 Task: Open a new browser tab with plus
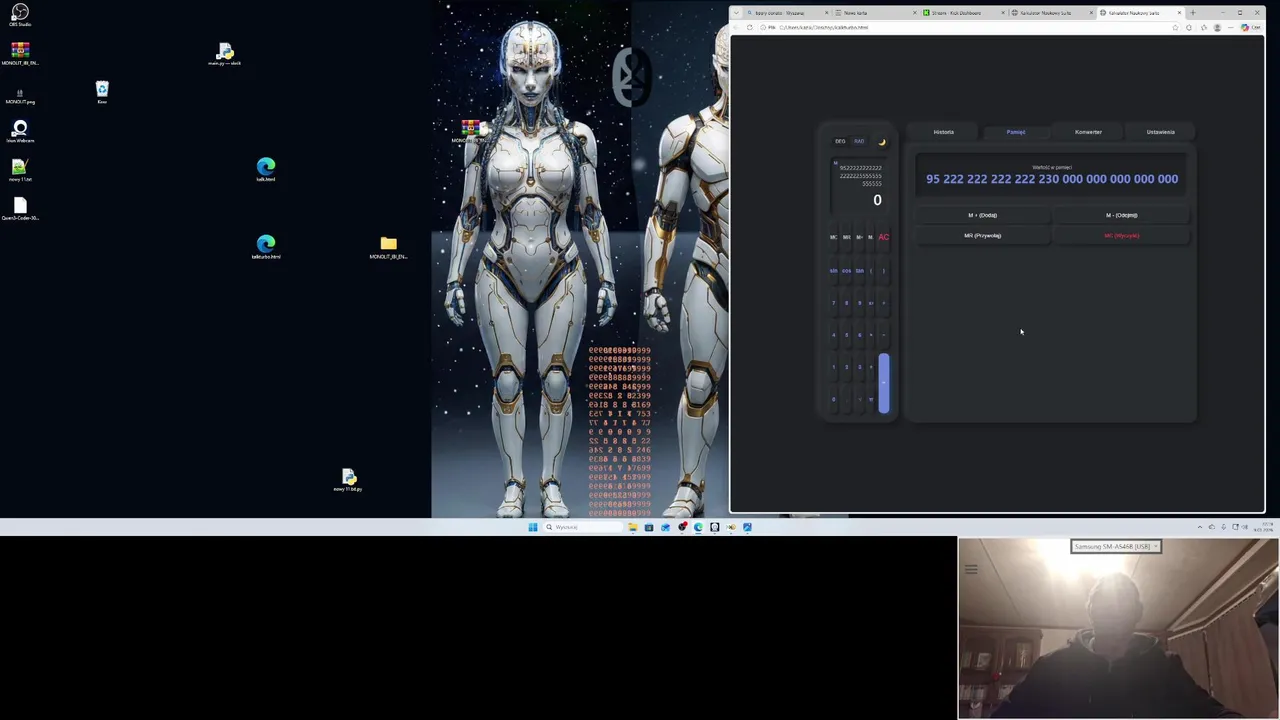pos(1193,13)
